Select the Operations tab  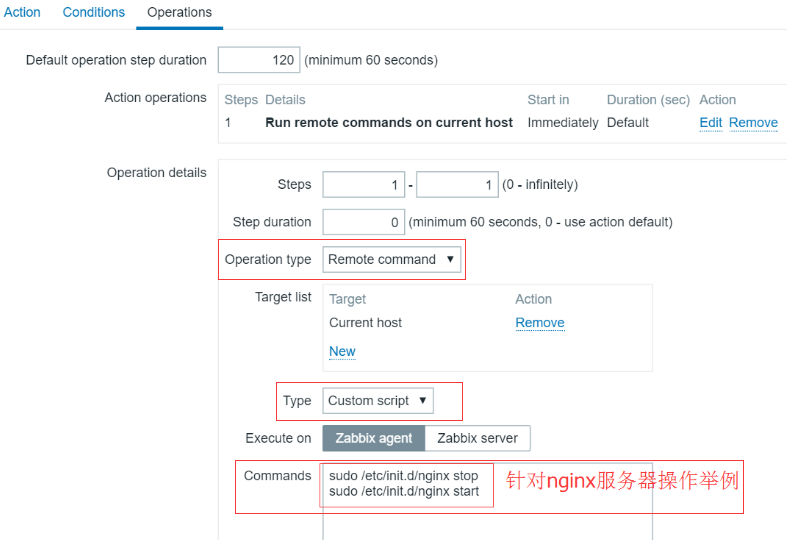coord(179,12)
